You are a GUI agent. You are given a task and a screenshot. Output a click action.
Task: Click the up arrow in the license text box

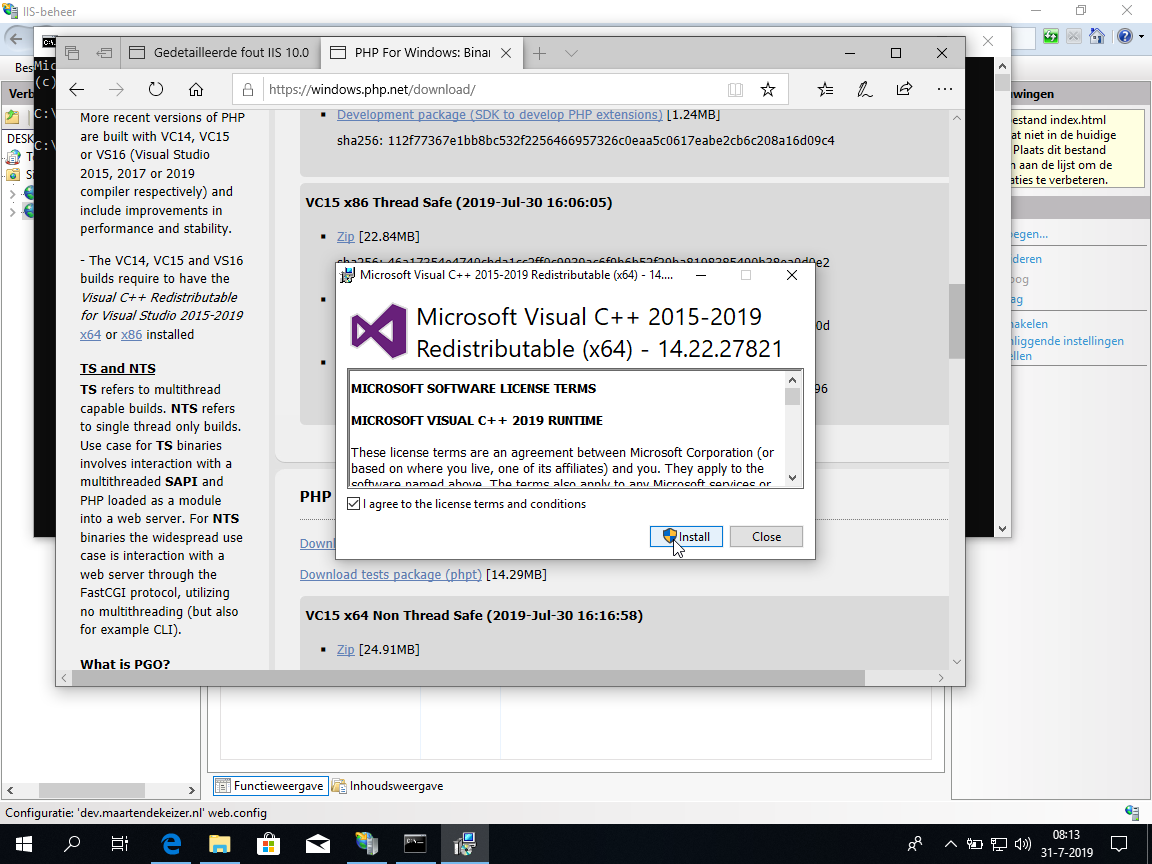click(792, 380)
